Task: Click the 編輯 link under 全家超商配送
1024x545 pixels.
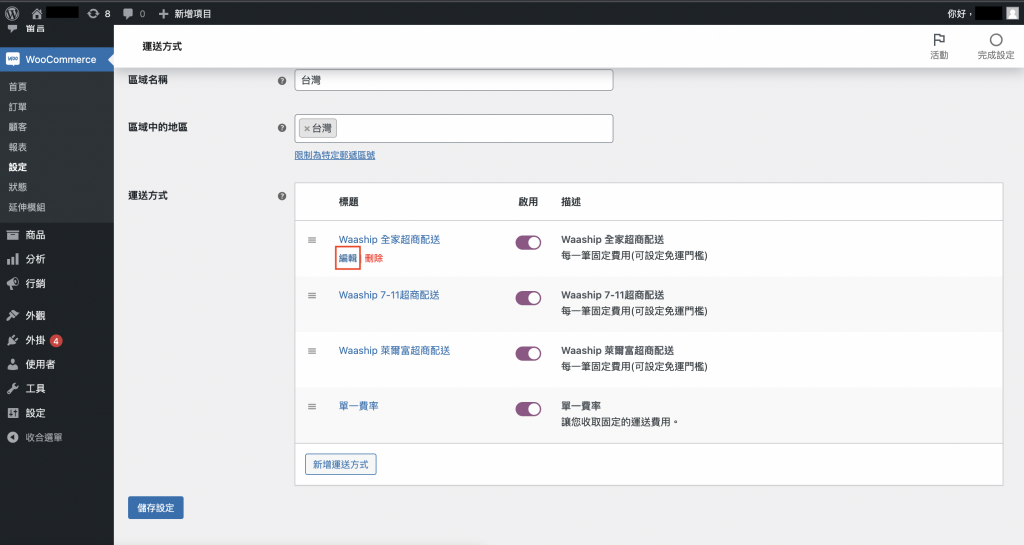Action: tap(348, 258)
